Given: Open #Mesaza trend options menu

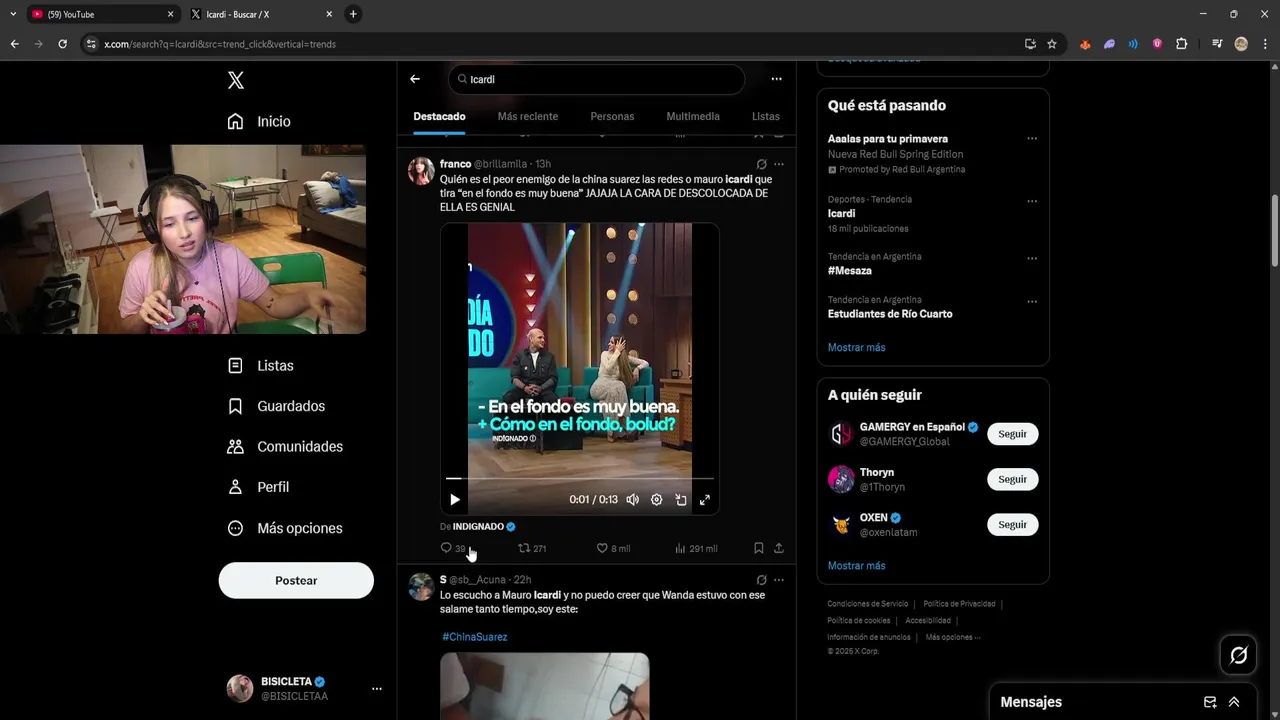Looking at the screenshot, I should coord(1032,258).
